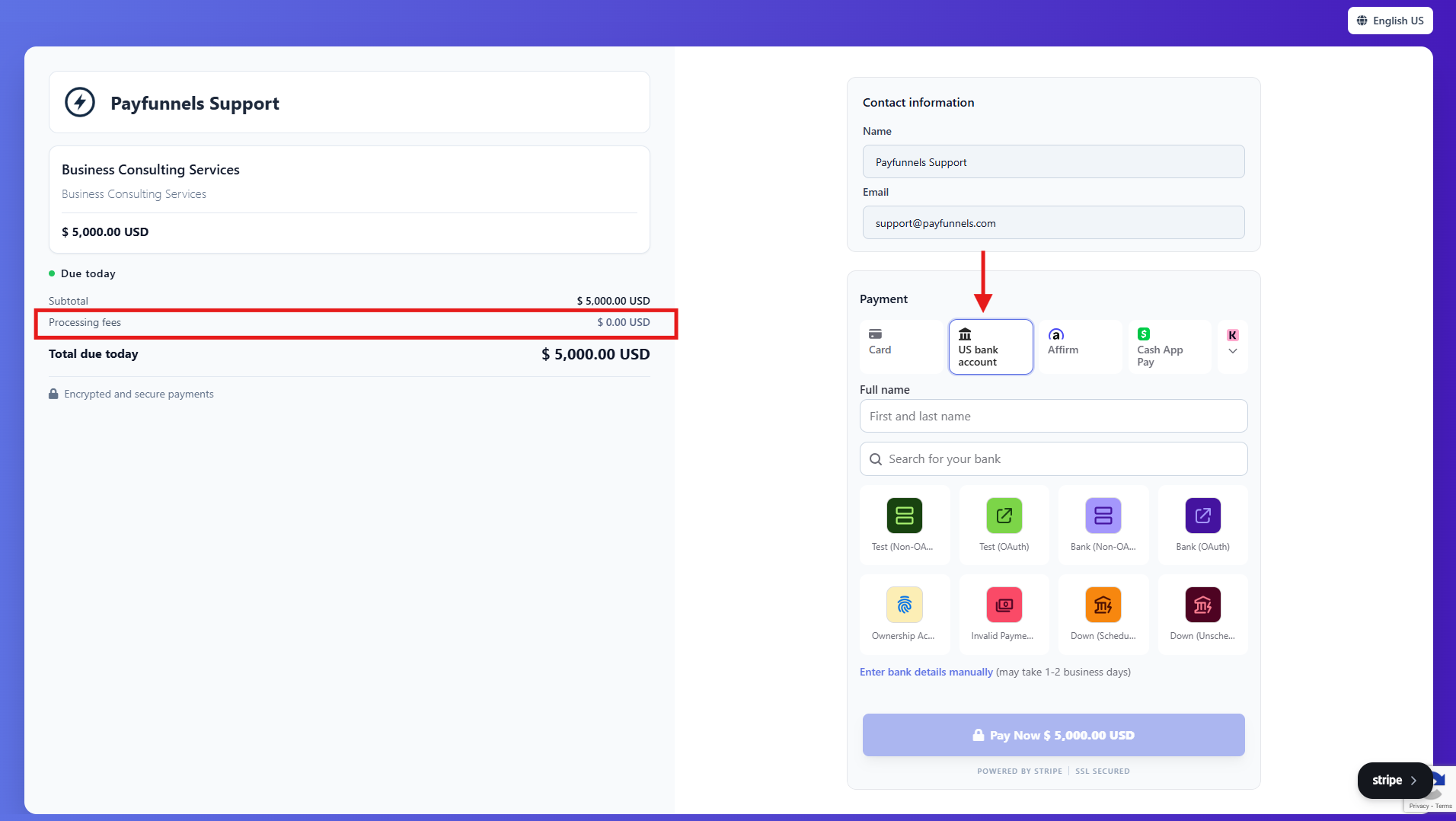Open the reCAPTCHA Terms link
The height and width of the screenshot is (821, 1456).
[x=1444, y=806]
